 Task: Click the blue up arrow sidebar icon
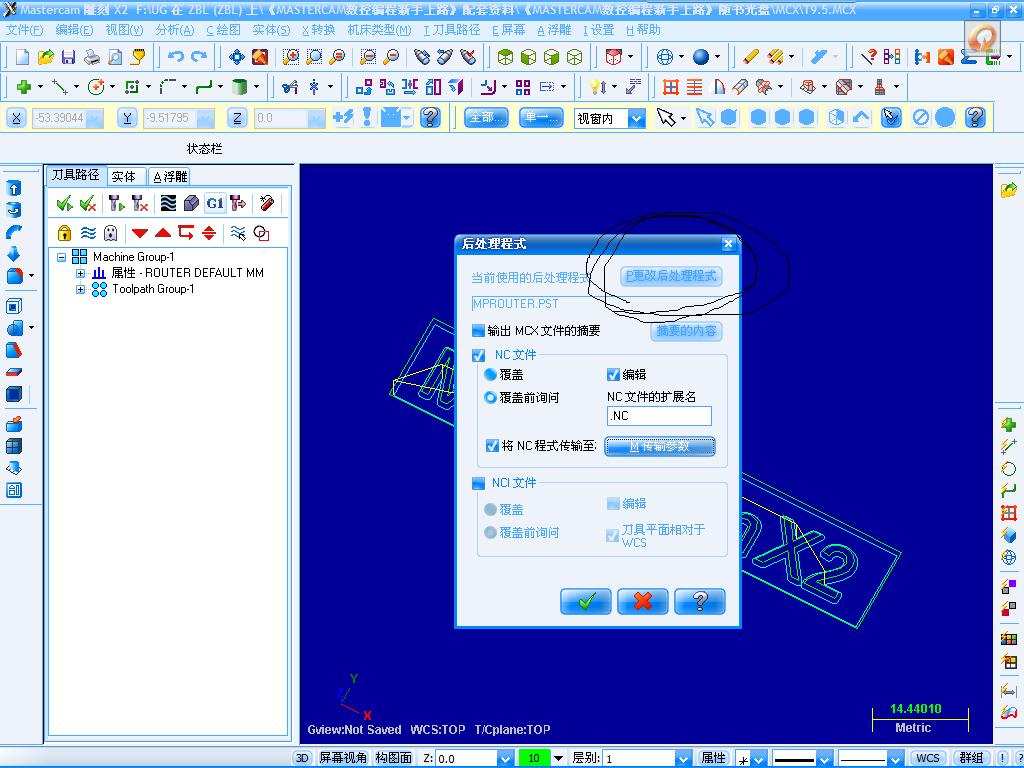pyautogui.click(x=14, y=188)
